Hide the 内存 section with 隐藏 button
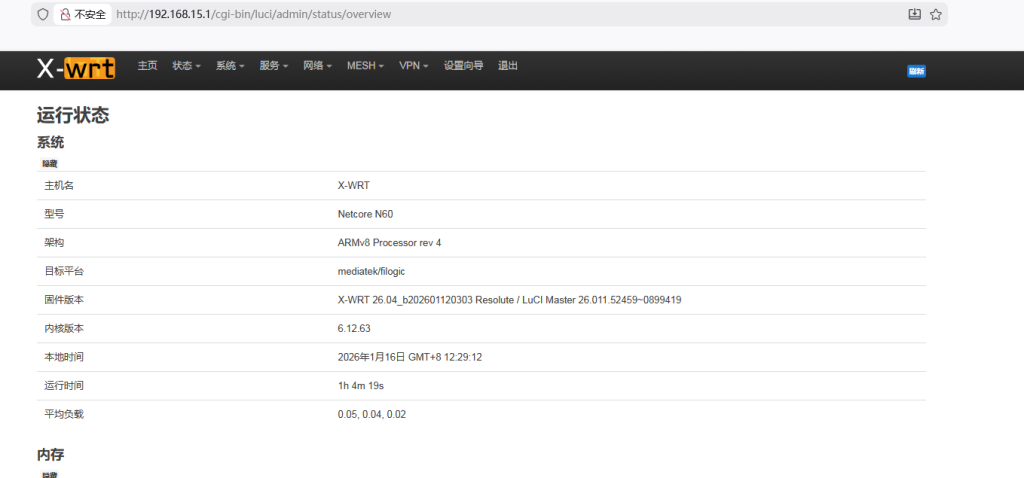 (50, 475)
